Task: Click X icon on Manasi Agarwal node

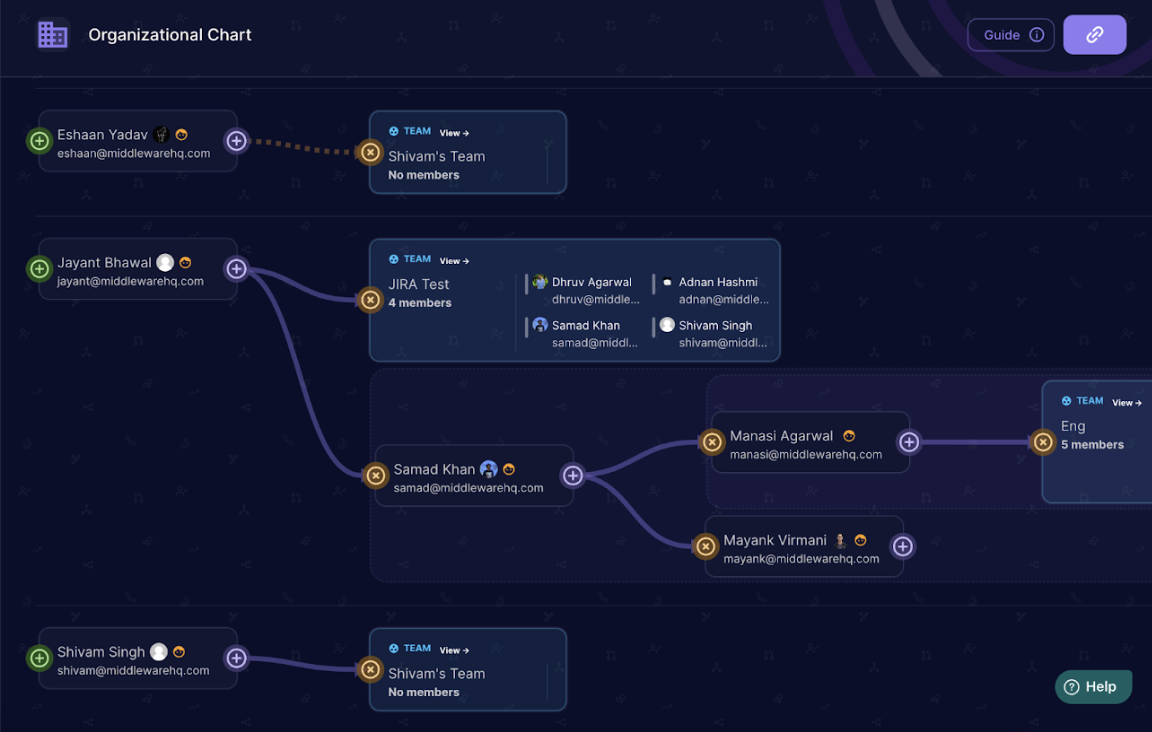Action: tap(712, 442)
